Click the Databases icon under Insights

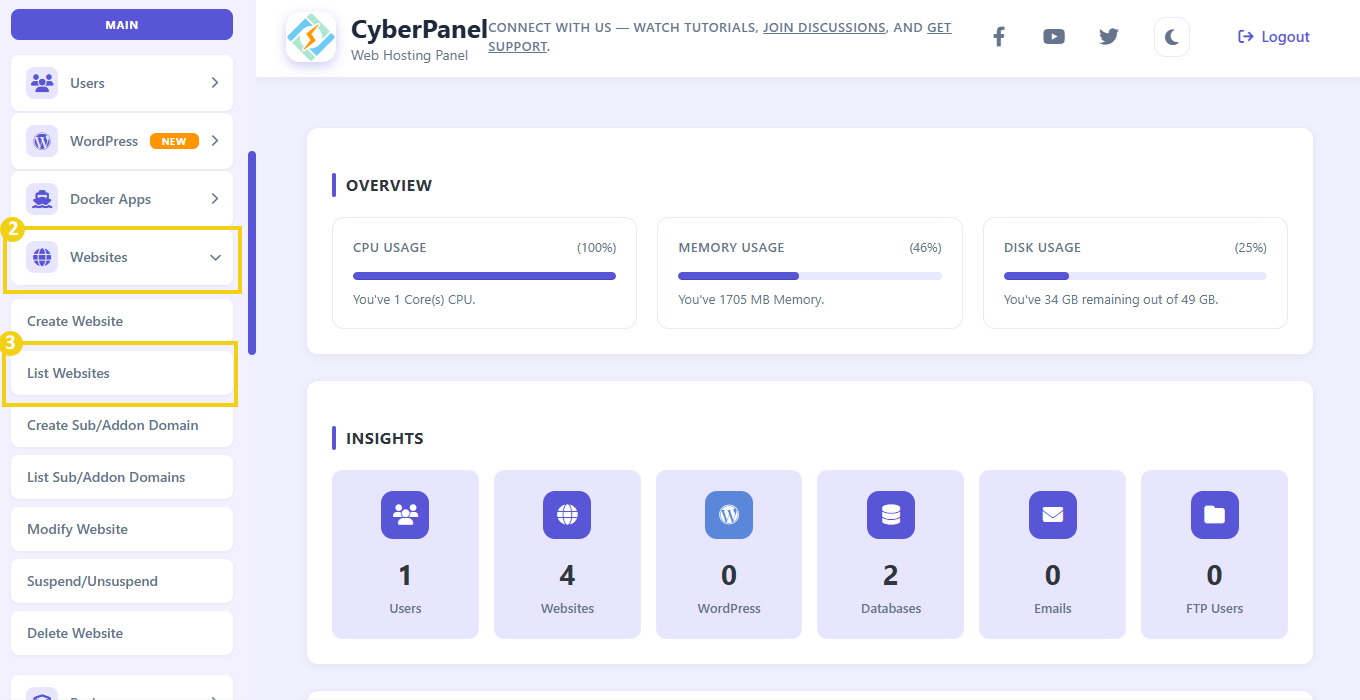click(890, 515)
